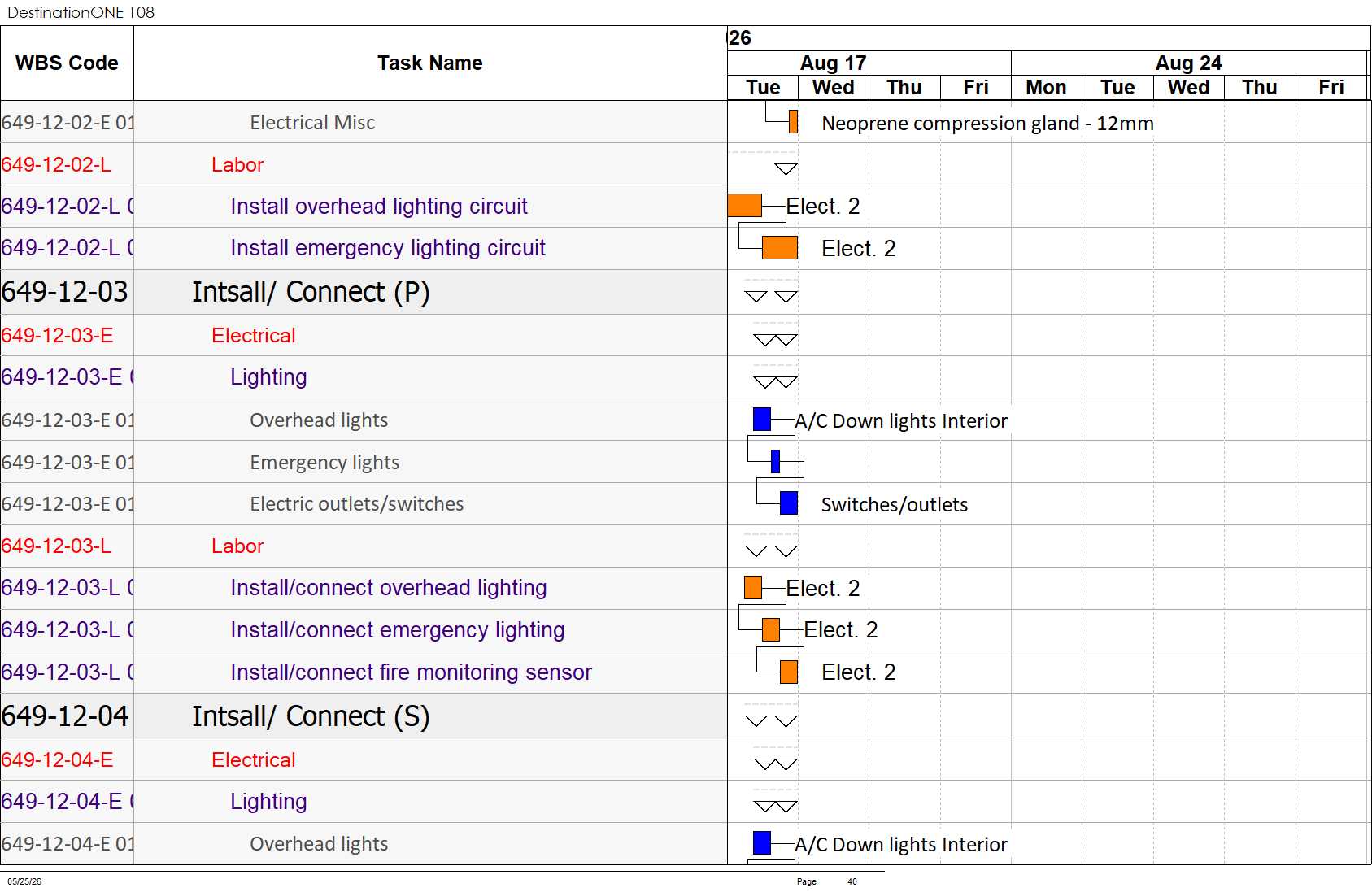
Task: Click orange bar for Neoprene compression gland
Action: 793,122
